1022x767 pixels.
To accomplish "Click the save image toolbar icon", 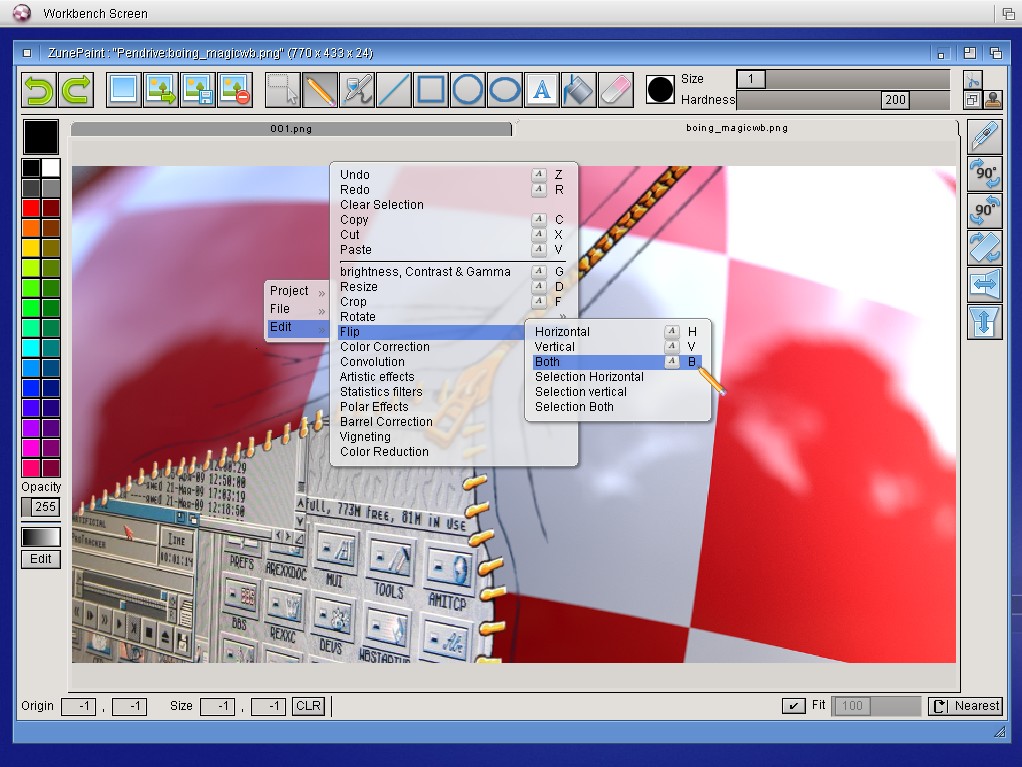I will [x=198, y=90].
